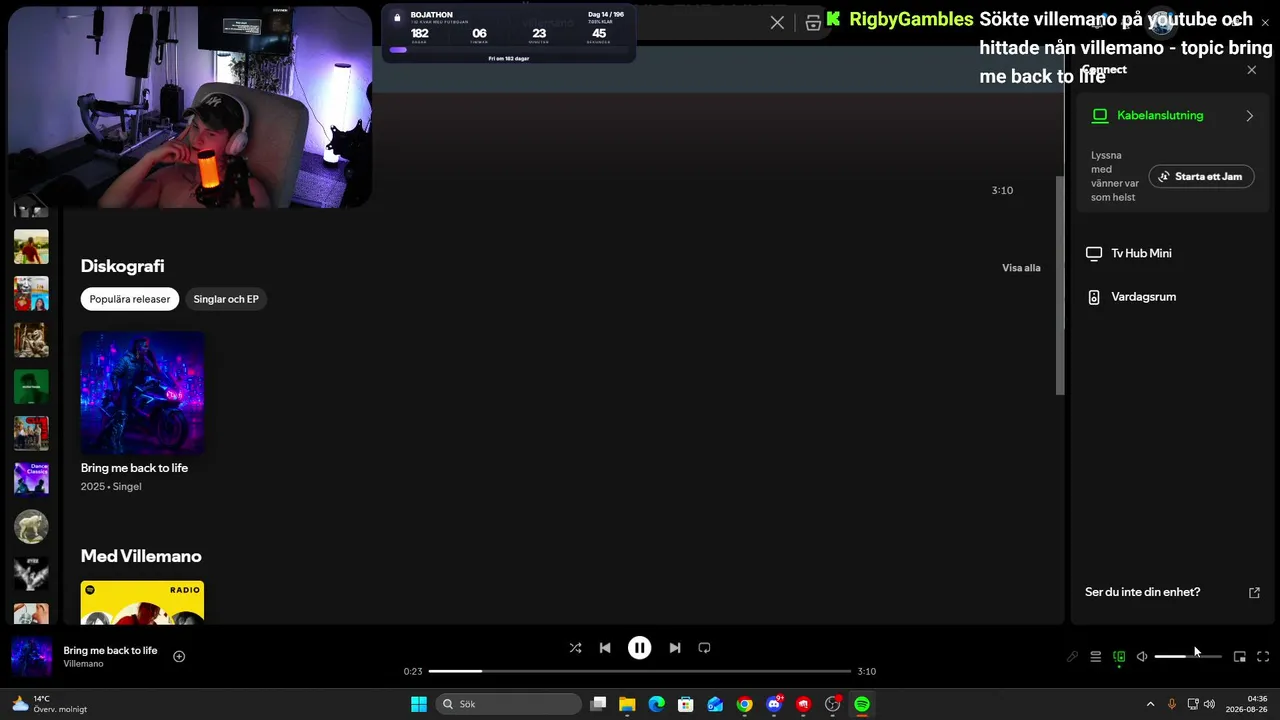Image resolution: width=1280 pixels, height=720 pixels.
Task: Switch the player to full screen
Action: (1263, 657)
